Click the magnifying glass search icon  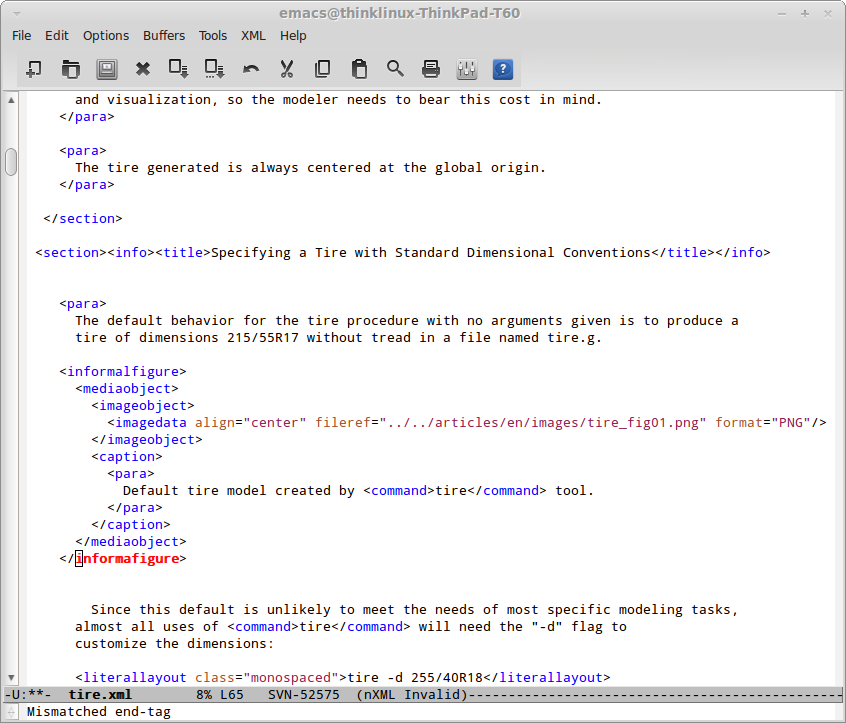pos(395,69)
